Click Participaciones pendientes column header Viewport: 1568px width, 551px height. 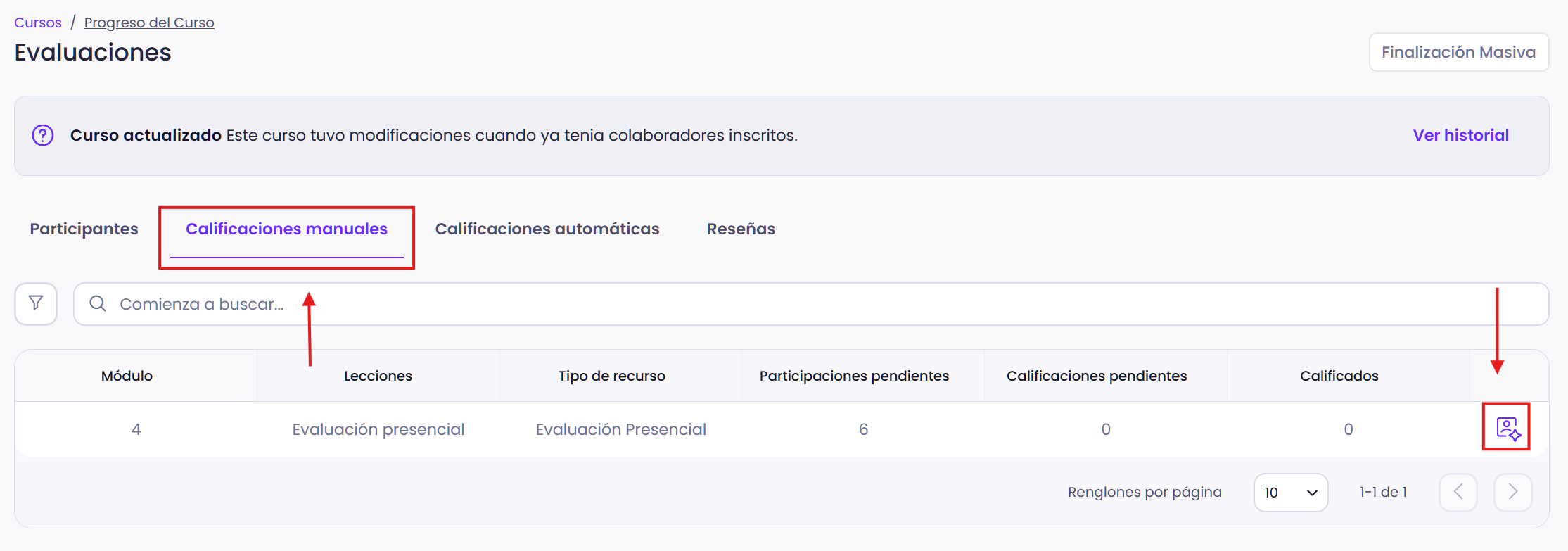854,376
